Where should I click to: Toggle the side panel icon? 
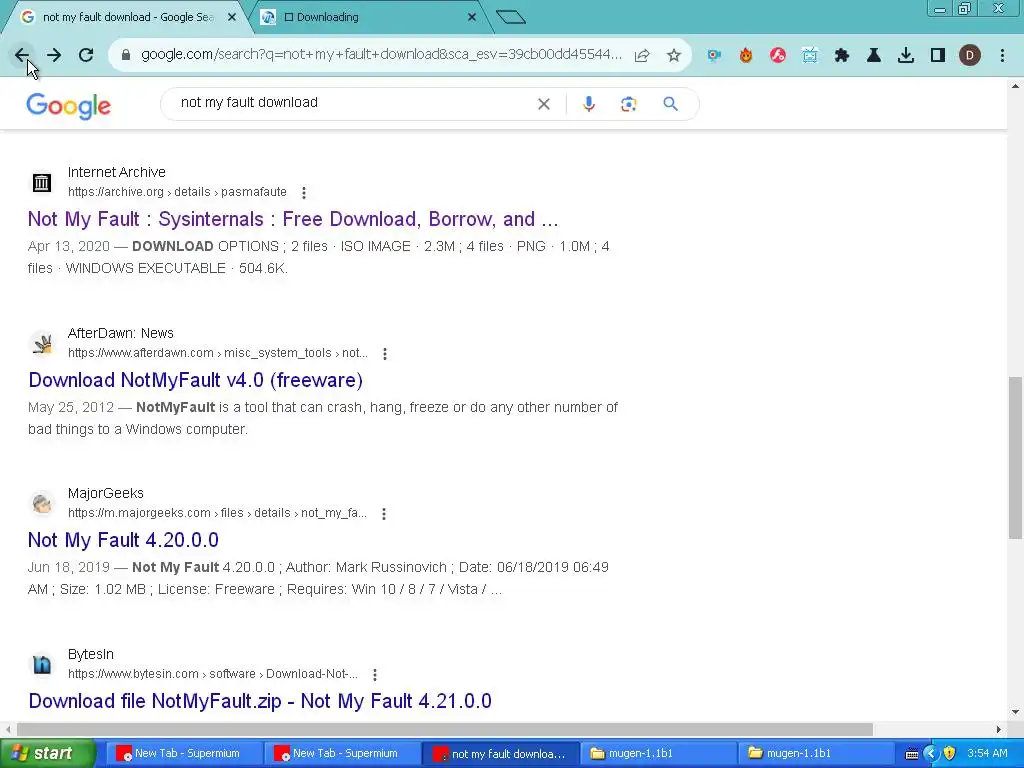938,56
